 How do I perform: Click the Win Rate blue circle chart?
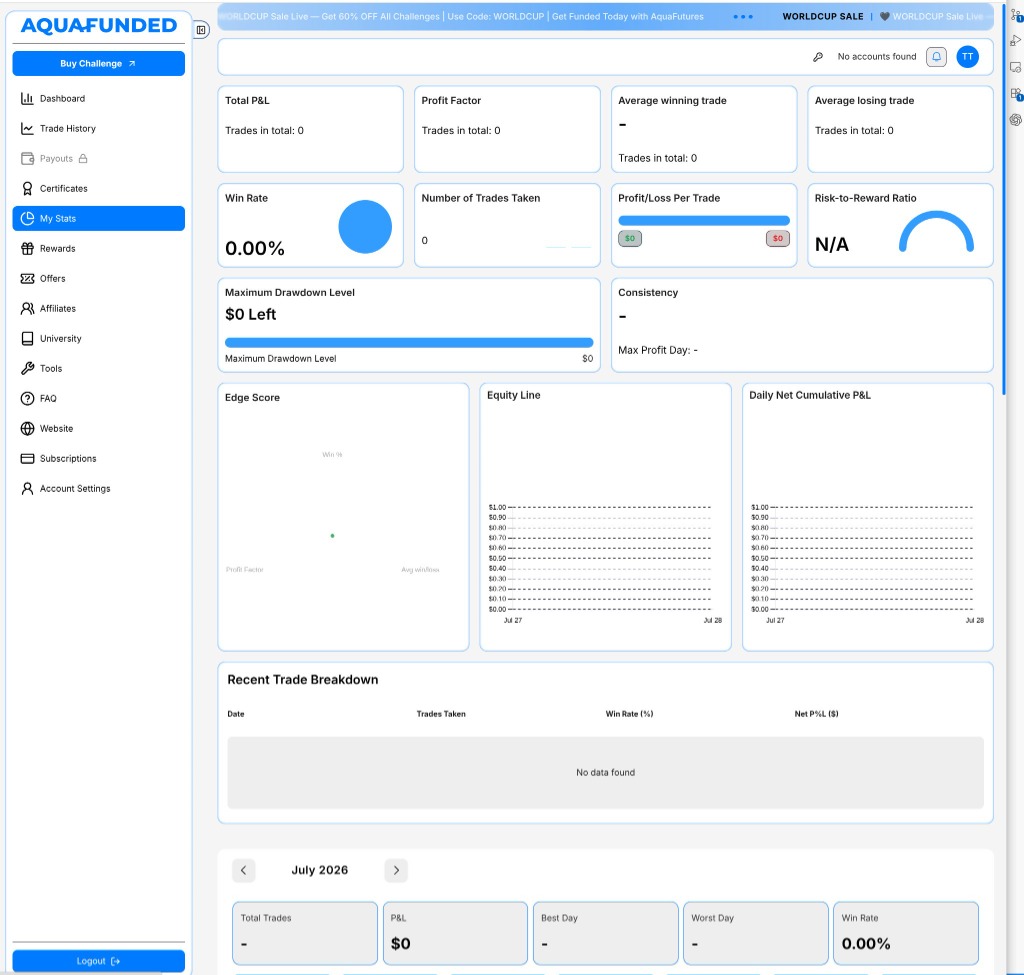(365, 227)
